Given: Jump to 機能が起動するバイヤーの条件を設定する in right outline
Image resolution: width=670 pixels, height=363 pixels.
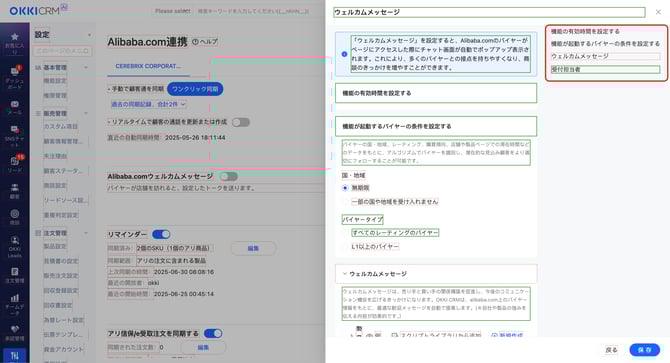Looking at the screenshot, I should 605,44.
